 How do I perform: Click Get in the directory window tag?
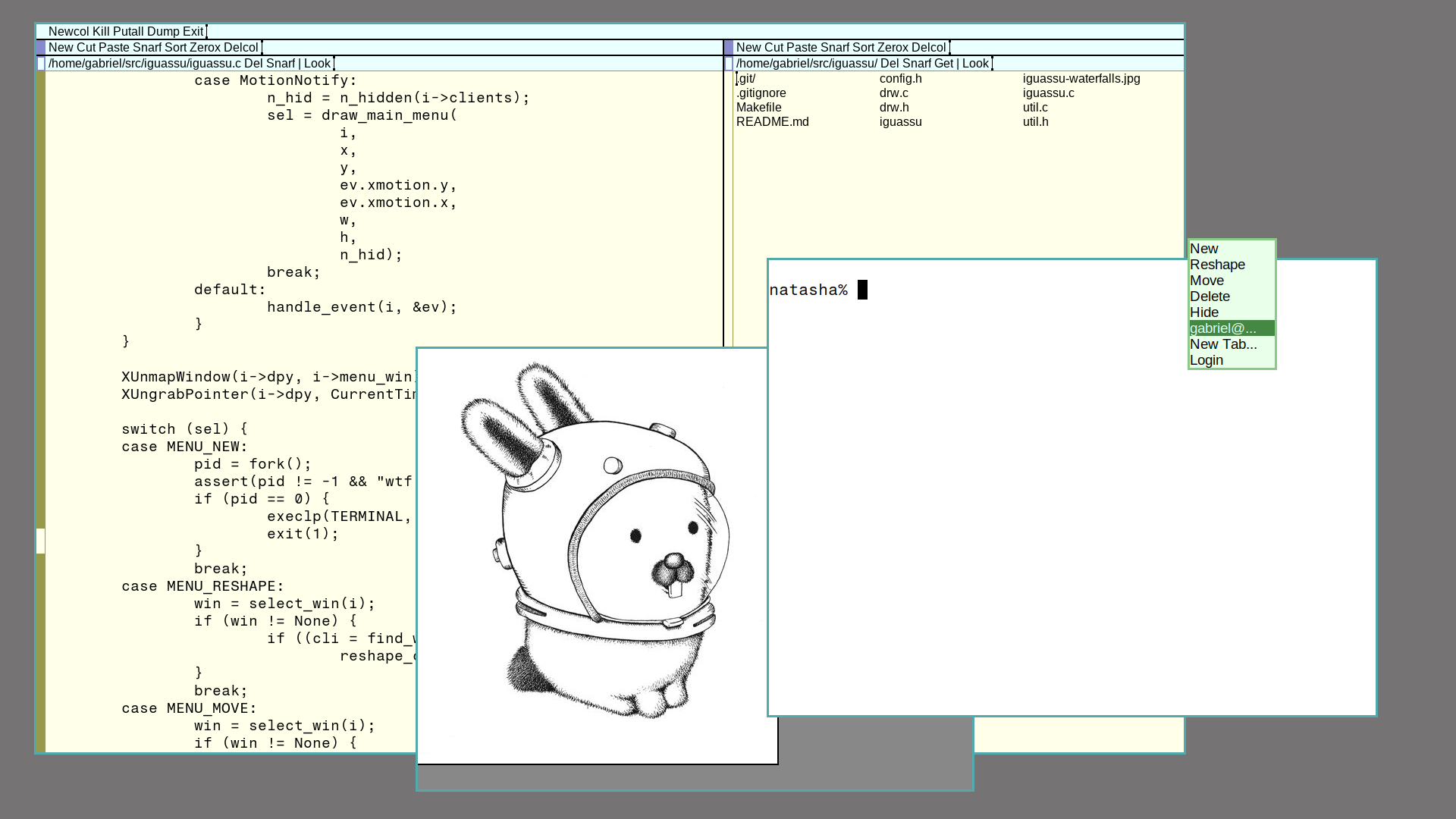(x=943, y=64)
